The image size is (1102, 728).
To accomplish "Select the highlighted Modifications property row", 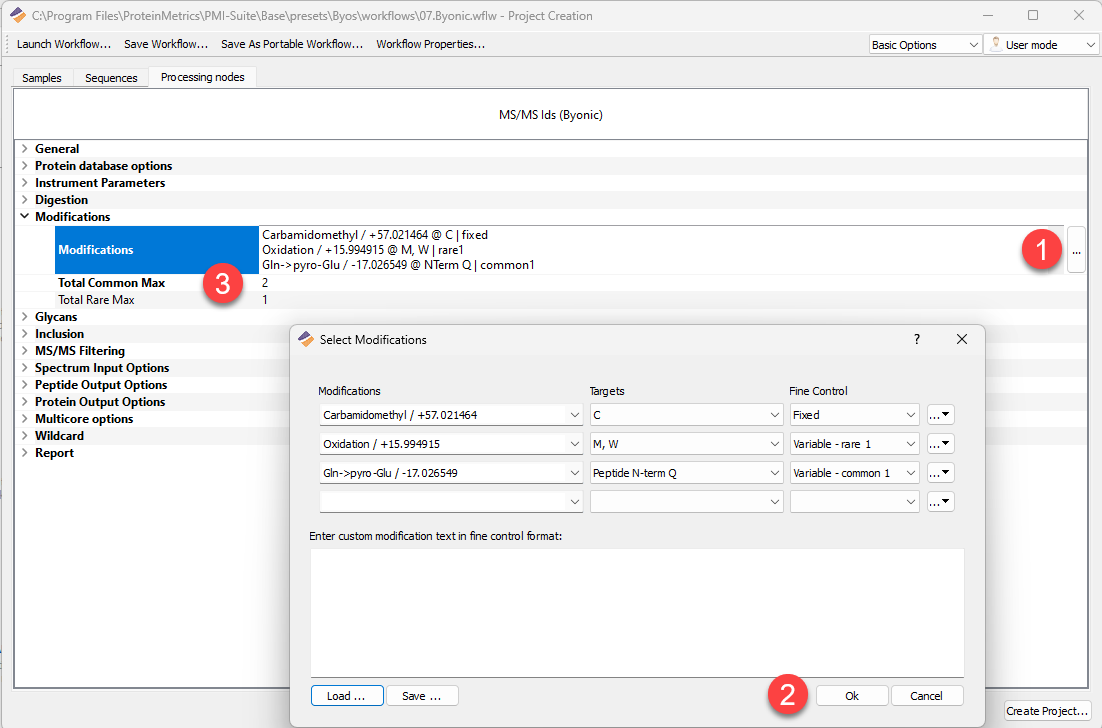I will [x=157, y=250].
